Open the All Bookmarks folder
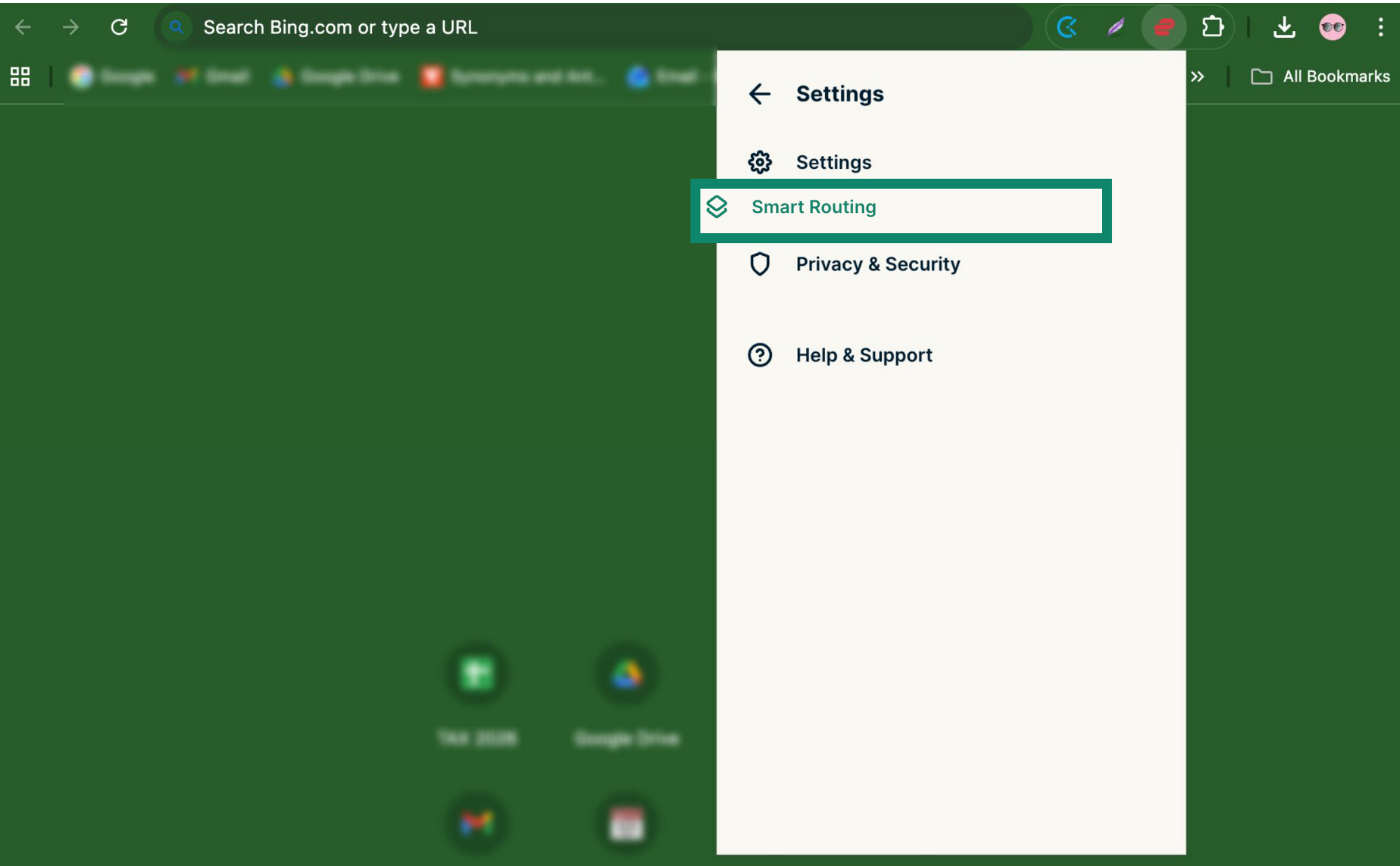Screen dimensions: 1400x866 point(1320,76)
